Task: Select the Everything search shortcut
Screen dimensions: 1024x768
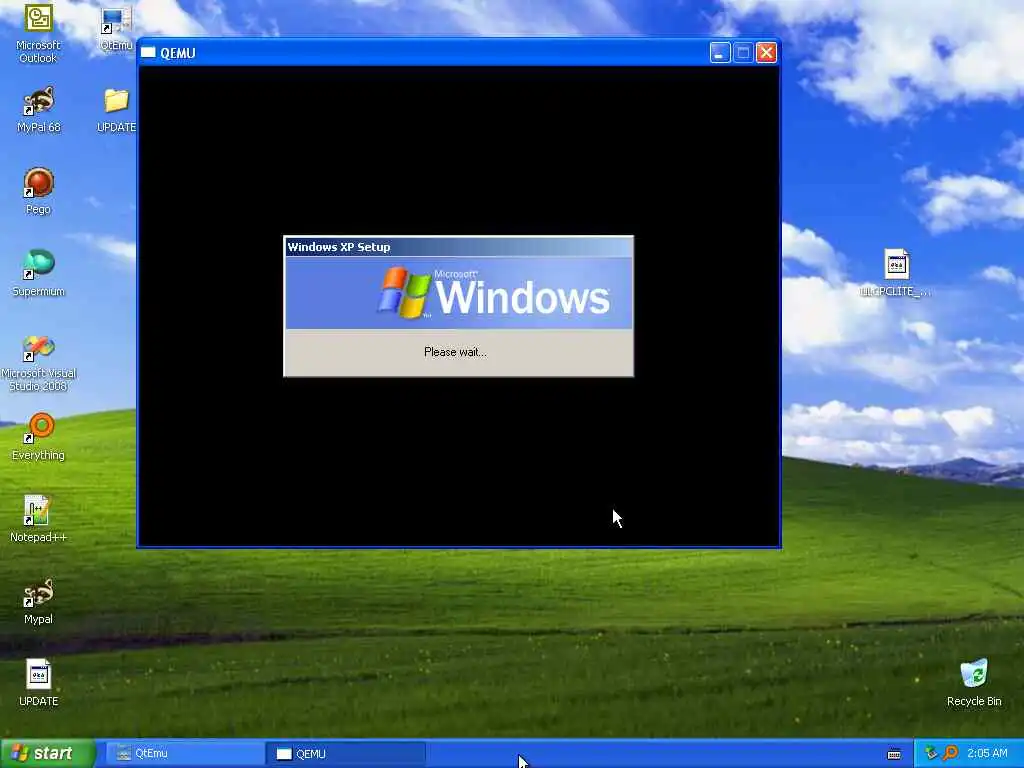Action: coord(39,437)
